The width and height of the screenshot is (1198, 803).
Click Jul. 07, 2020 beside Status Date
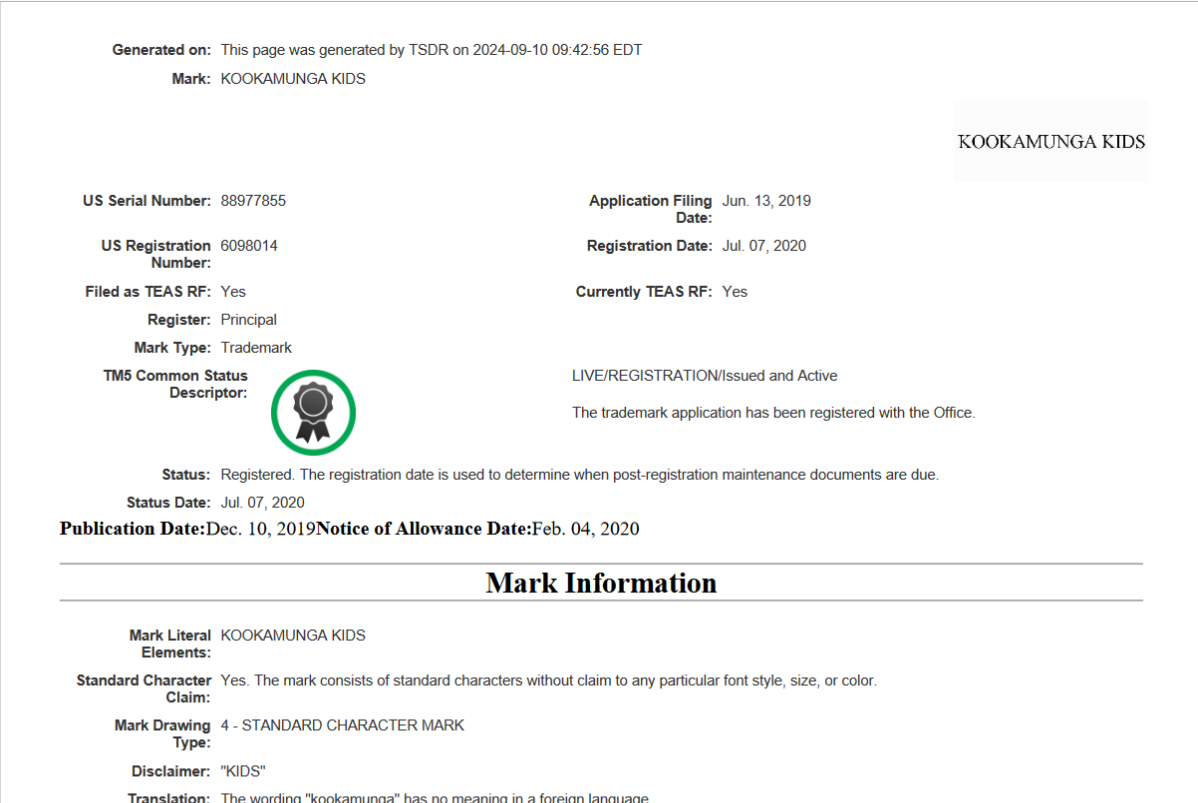[262, 503]
